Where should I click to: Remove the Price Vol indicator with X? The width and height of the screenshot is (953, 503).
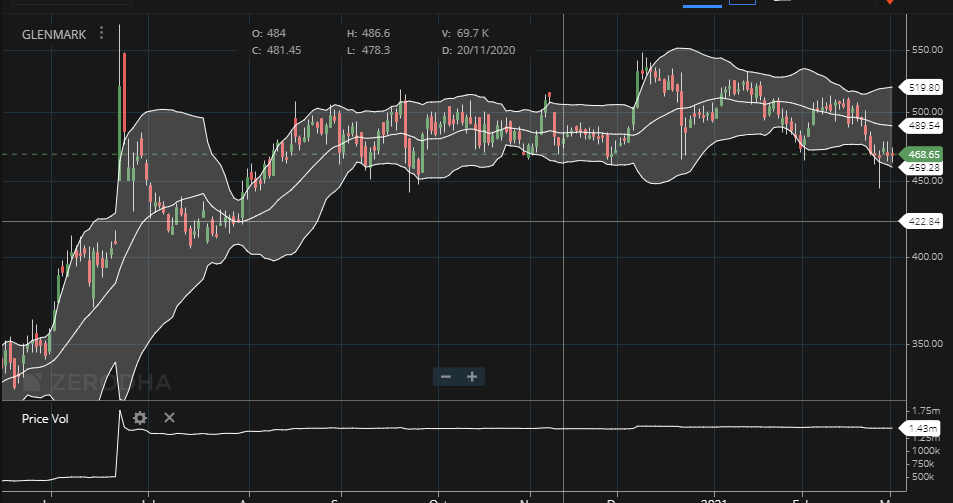170,418
